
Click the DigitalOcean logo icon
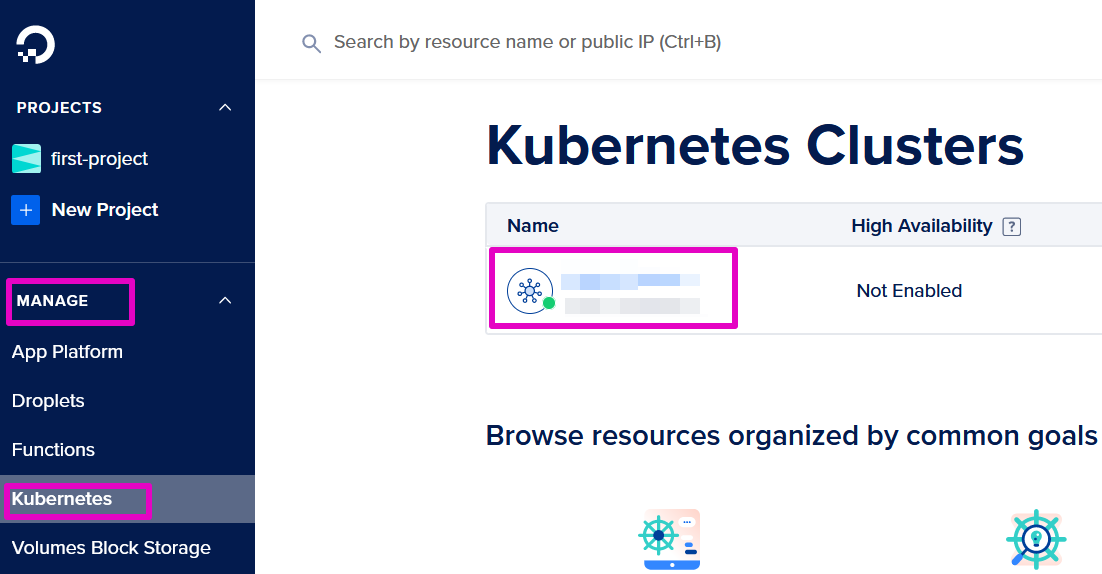point(35,45)
